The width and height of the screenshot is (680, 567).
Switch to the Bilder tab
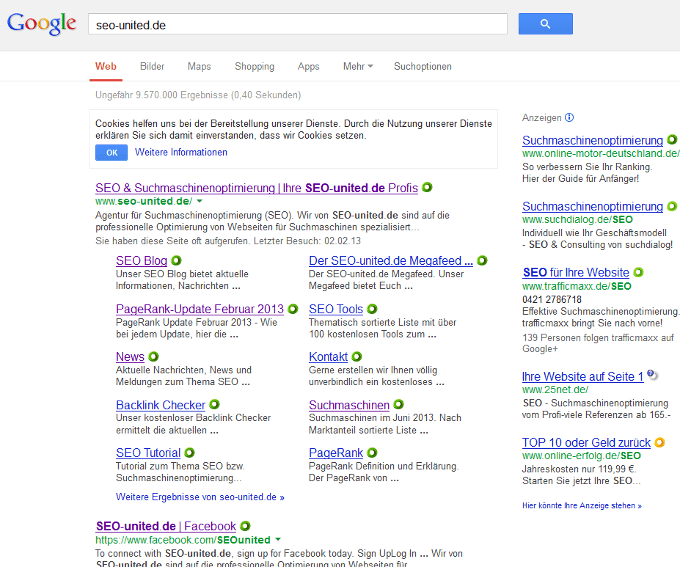(x=152, y=66)
